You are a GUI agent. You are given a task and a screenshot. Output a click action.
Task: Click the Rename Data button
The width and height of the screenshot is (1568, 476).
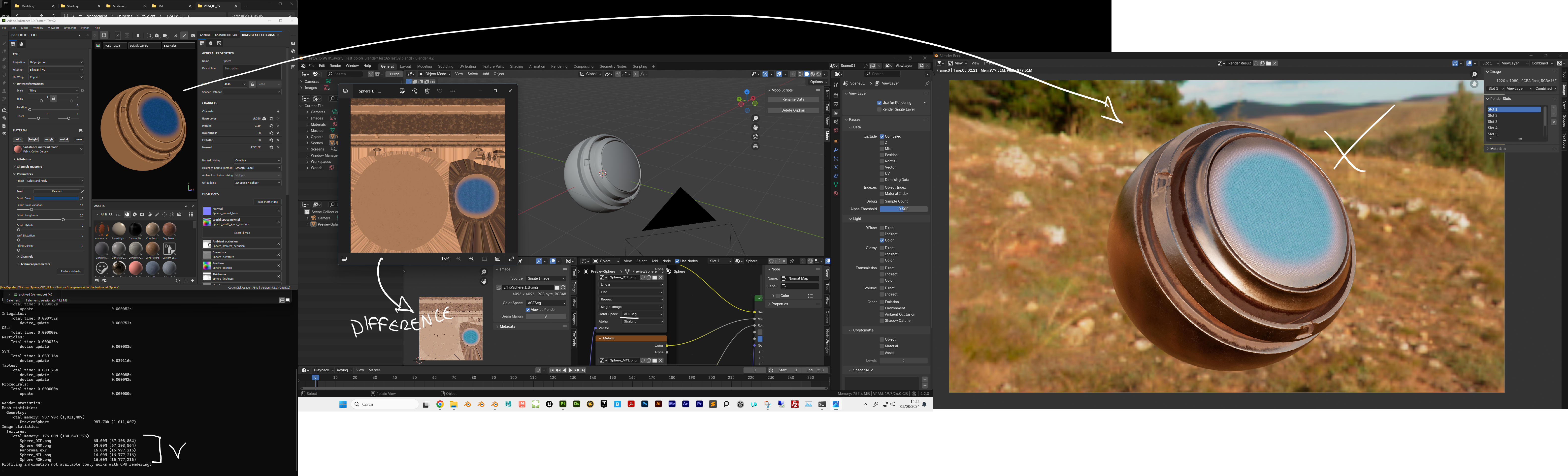[x=793, y=99]
